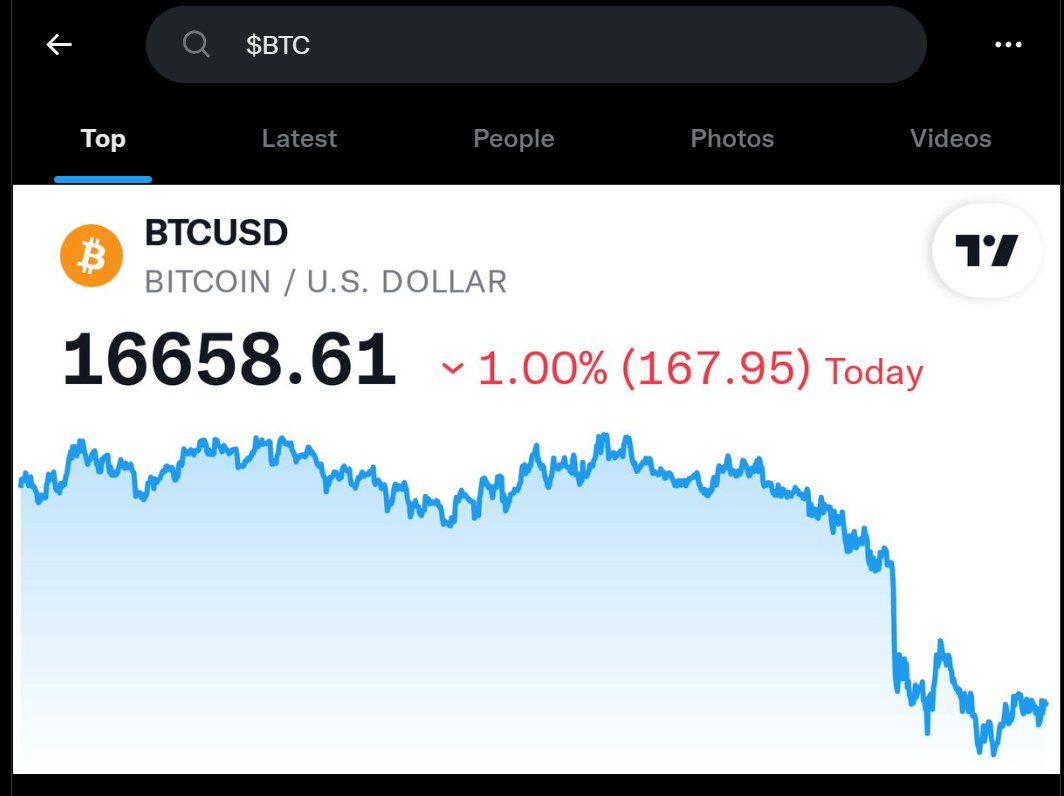
Task: Focus the $BTC search field
Action: pos(560,44)
